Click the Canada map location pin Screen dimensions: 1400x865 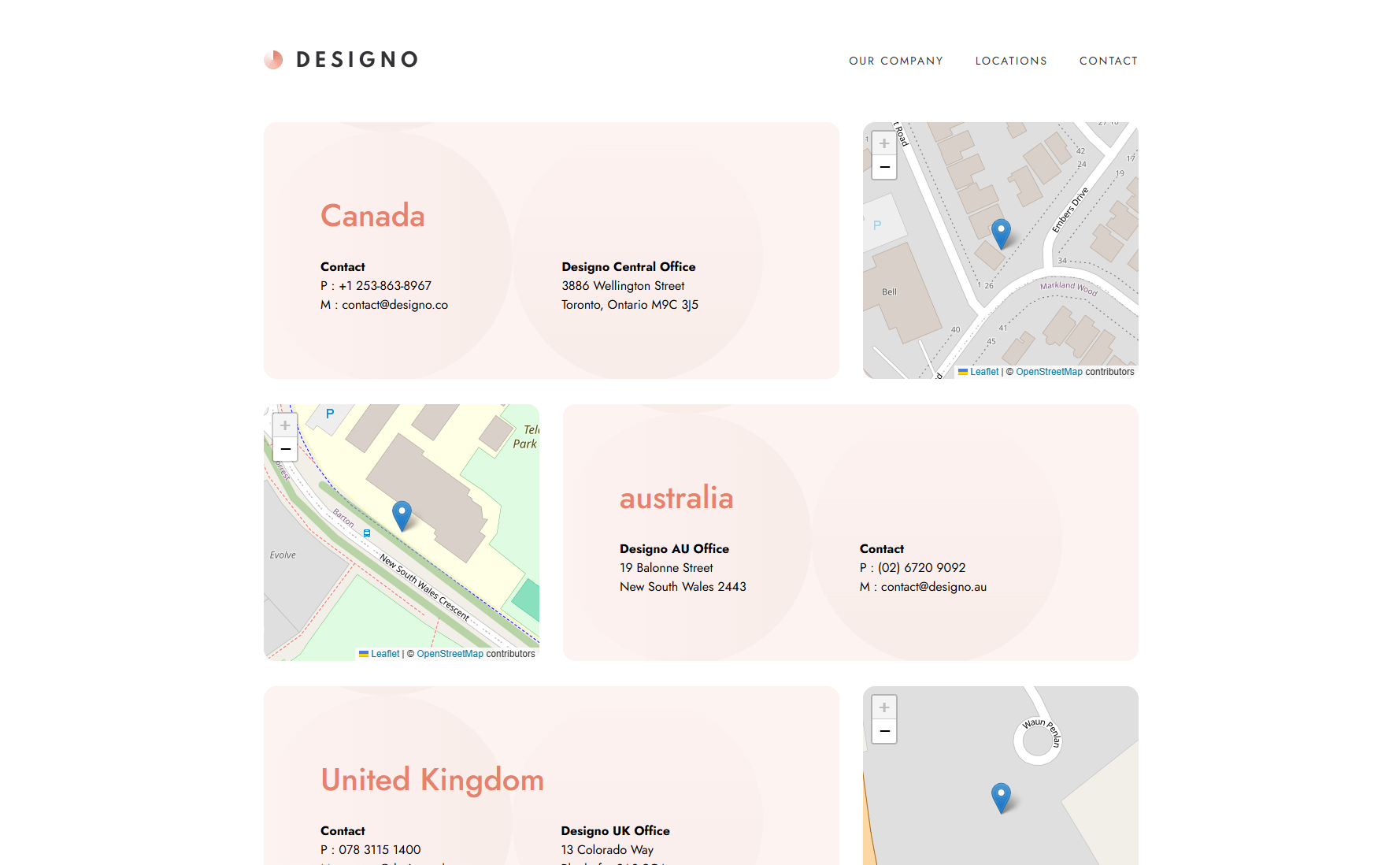[x=1001, y=233]
